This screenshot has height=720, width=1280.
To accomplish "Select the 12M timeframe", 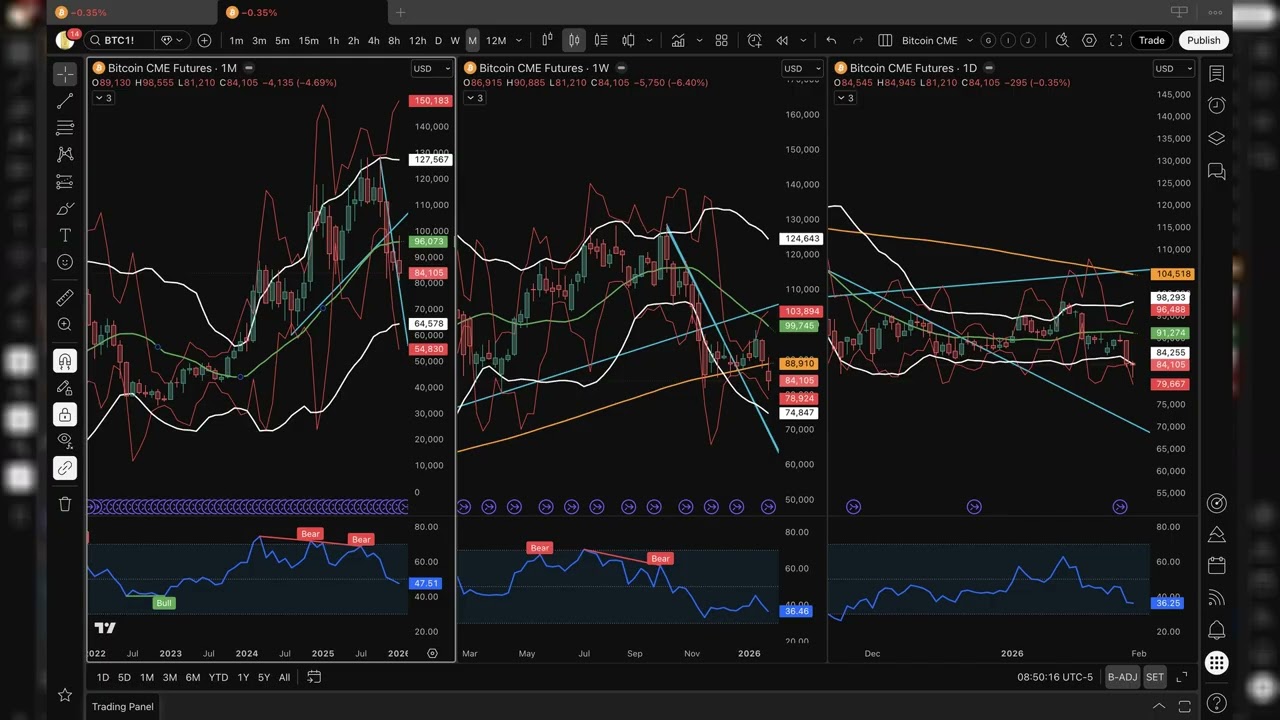I will 496,40.
